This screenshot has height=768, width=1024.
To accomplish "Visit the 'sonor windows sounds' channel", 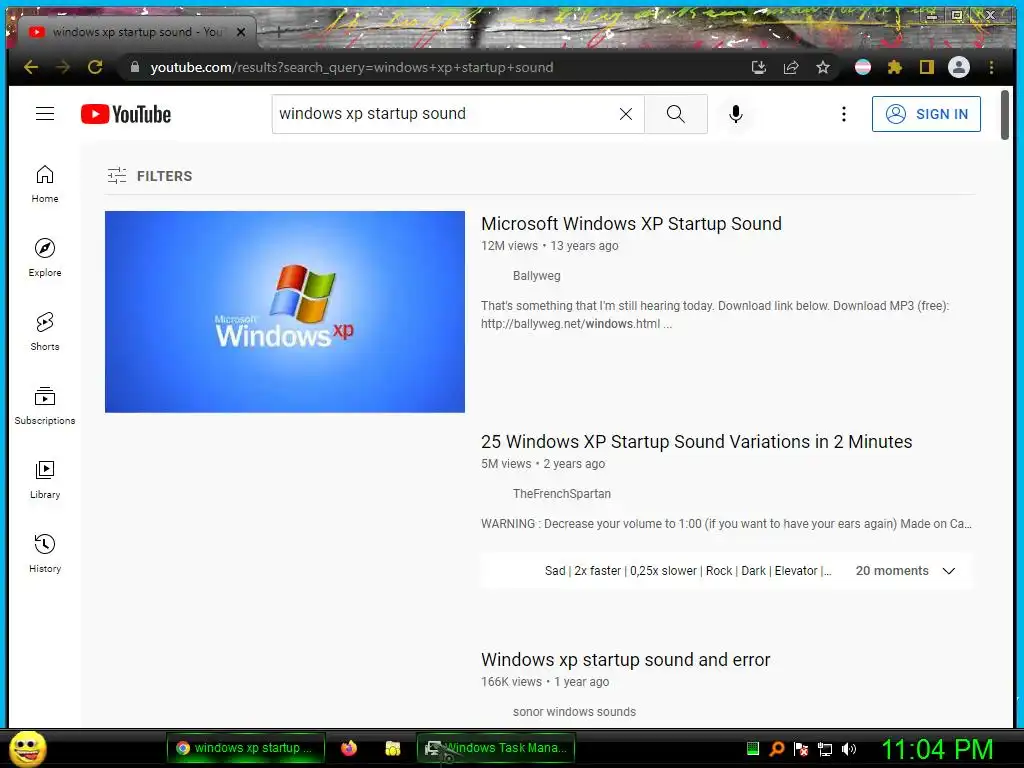I will point(574,712).
